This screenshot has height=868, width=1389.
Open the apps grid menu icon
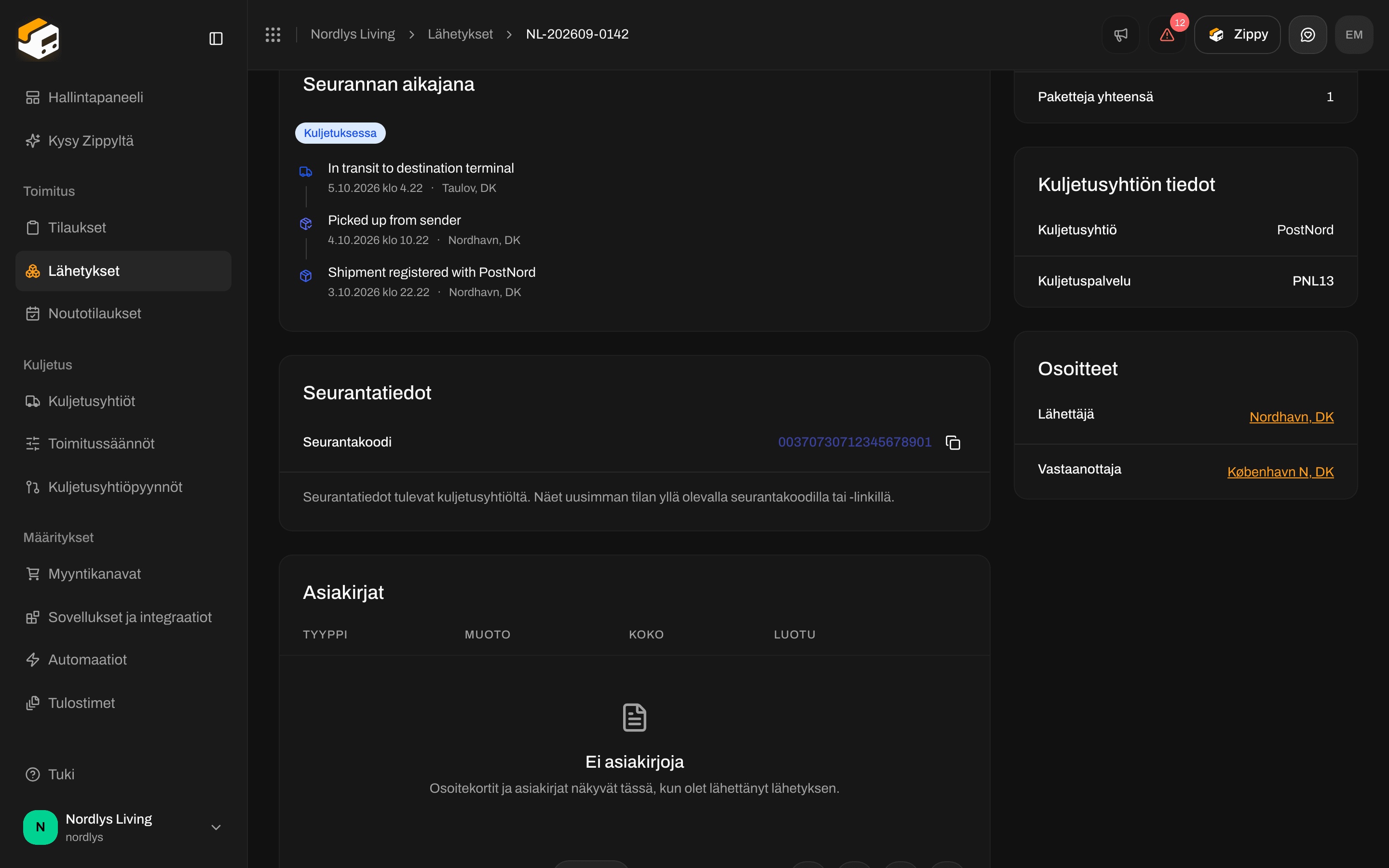[x=272, y=34]
